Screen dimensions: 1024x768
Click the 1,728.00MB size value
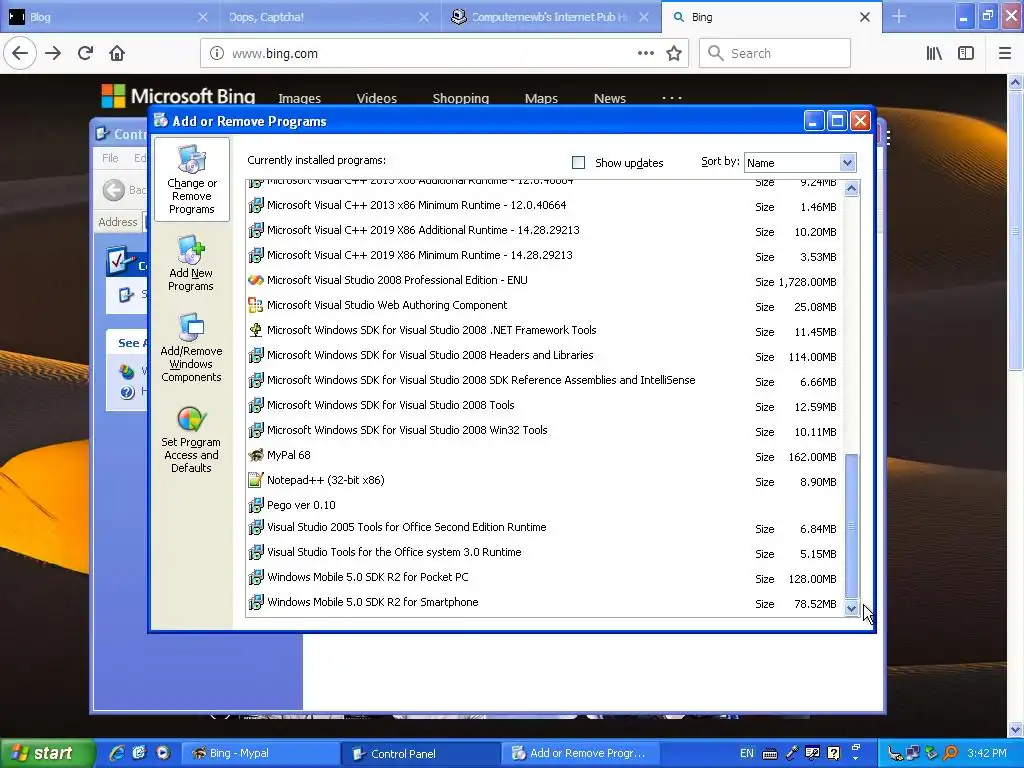point(807,282)
